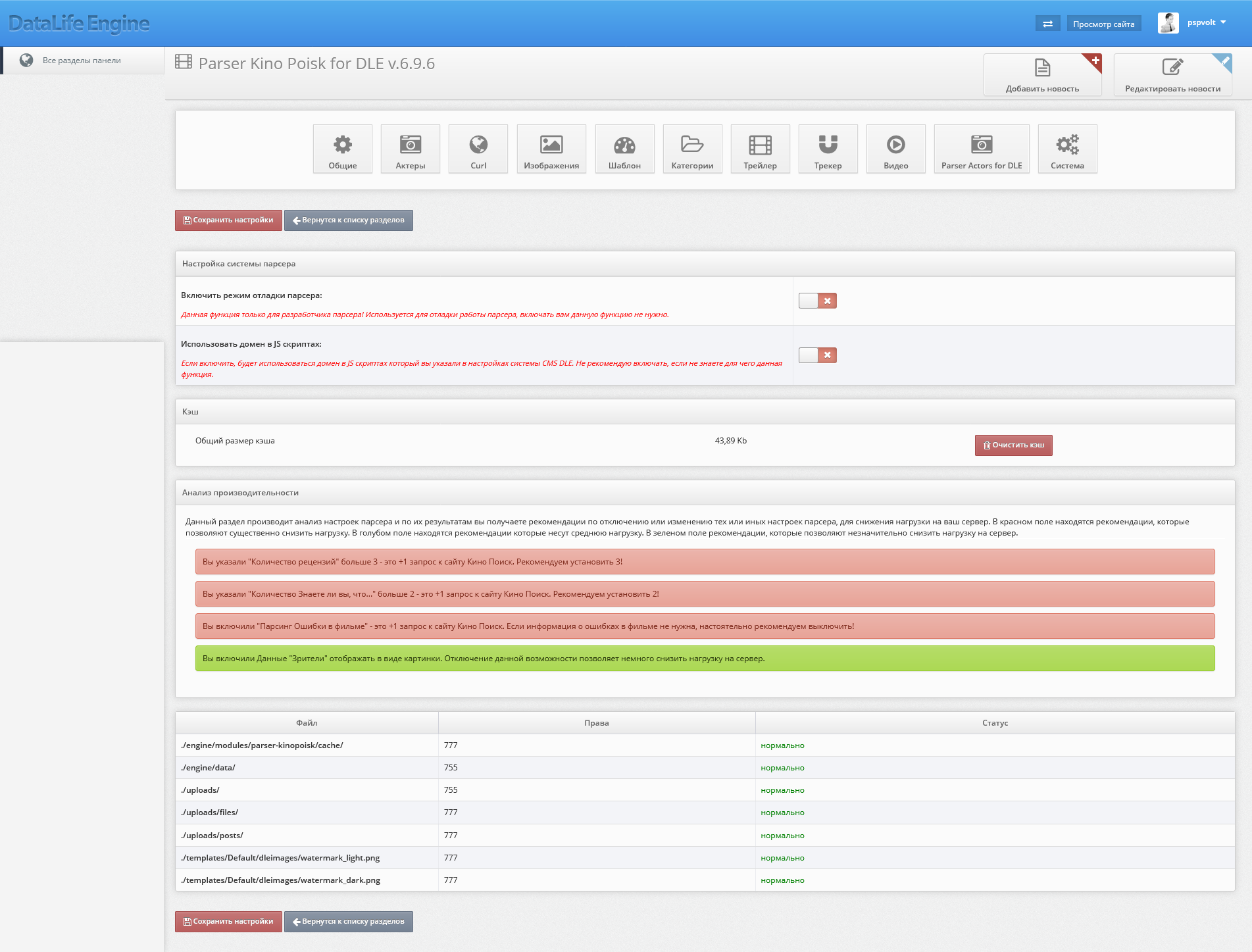1252x952 pixels.
Task: Click bottom Вернутся к списку разделов button
Action: tap(349, 922)
